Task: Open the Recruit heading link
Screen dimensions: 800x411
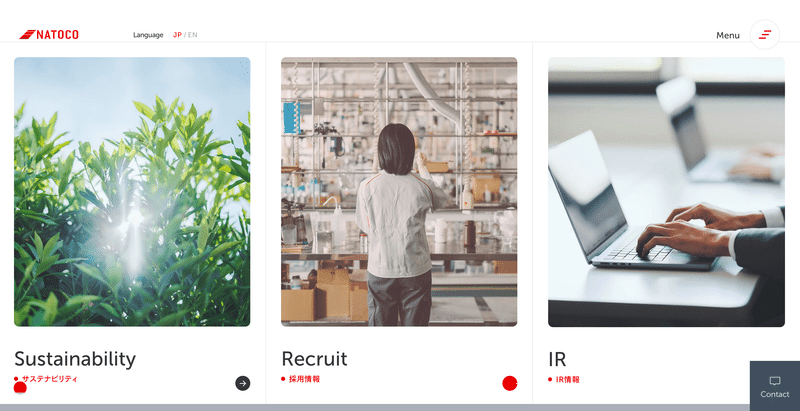Action: coord(314,359)
